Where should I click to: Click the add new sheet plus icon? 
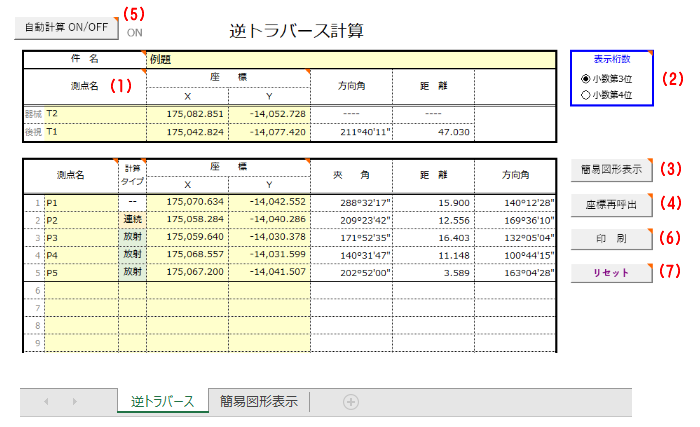(x=350, y=402)
